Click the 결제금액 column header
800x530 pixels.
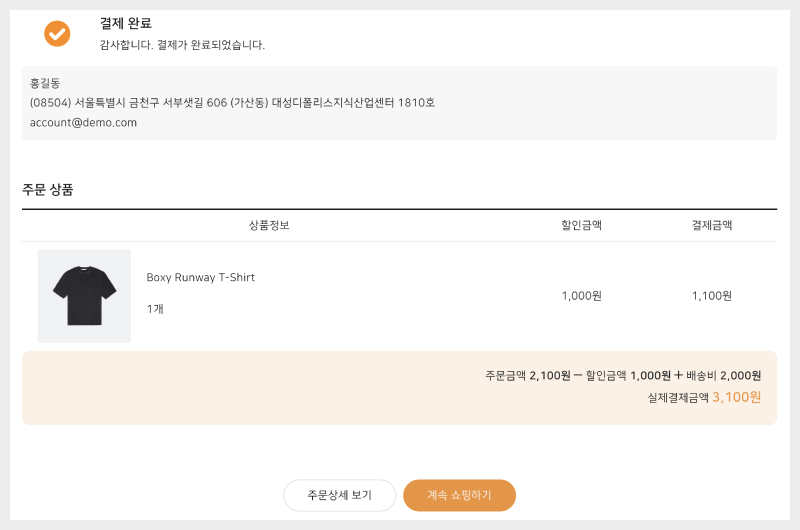pos(711,225)
